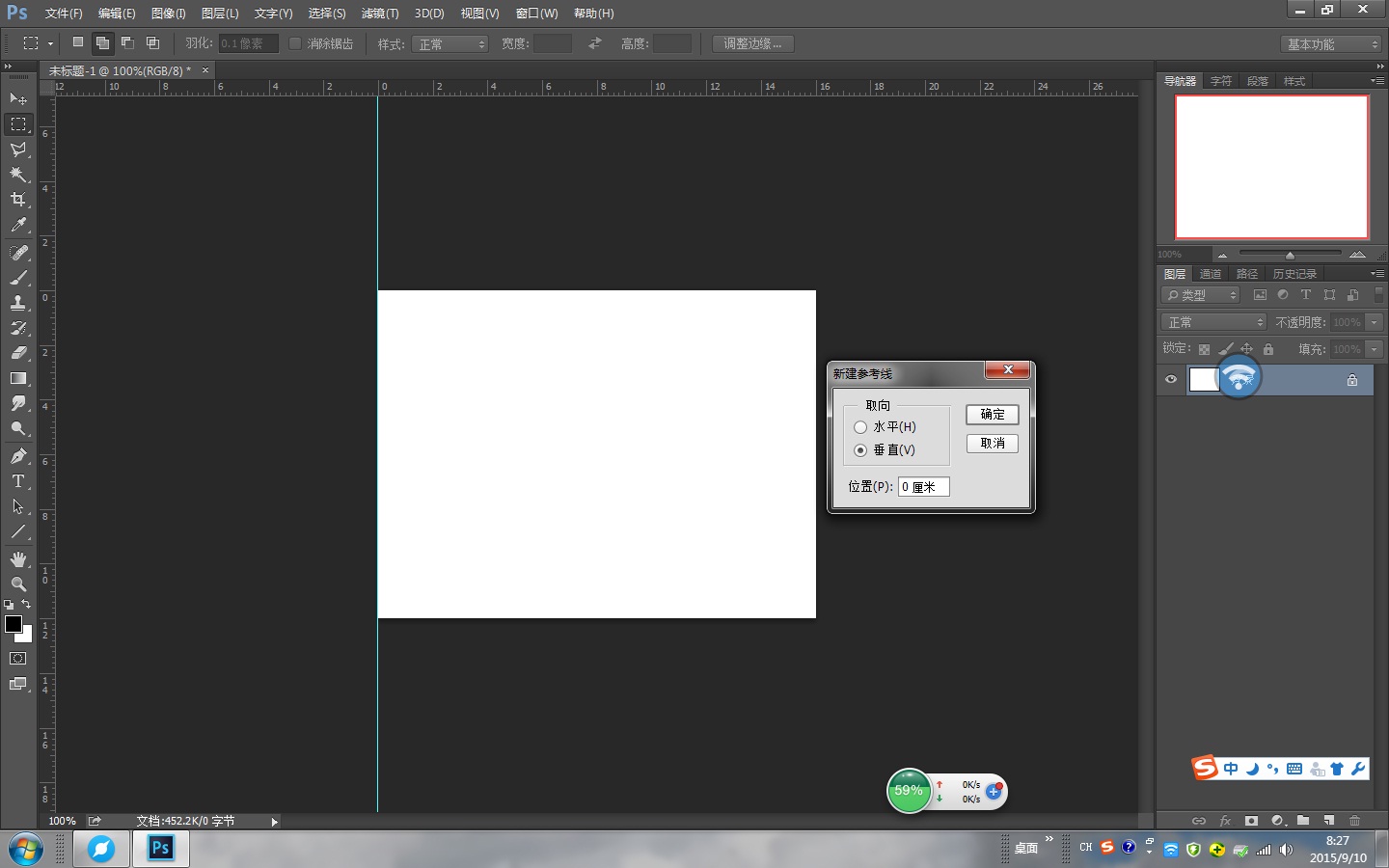Select the Magic Wand tool
The height and width of the screenshot is (868, 1389).
coord(18,175)
